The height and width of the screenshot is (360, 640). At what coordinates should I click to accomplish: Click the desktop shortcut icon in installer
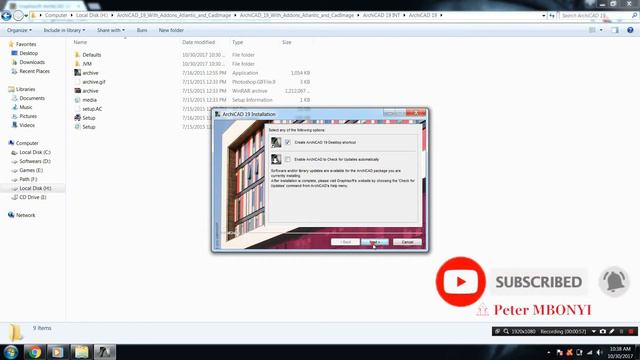[x=276, y=142]
